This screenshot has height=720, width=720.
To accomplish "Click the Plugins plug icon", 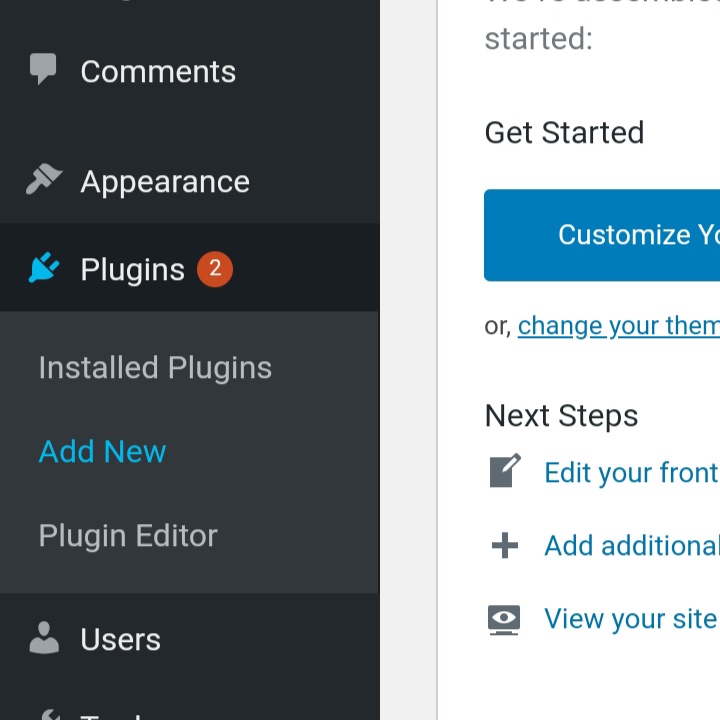I will tap(43, 269).
